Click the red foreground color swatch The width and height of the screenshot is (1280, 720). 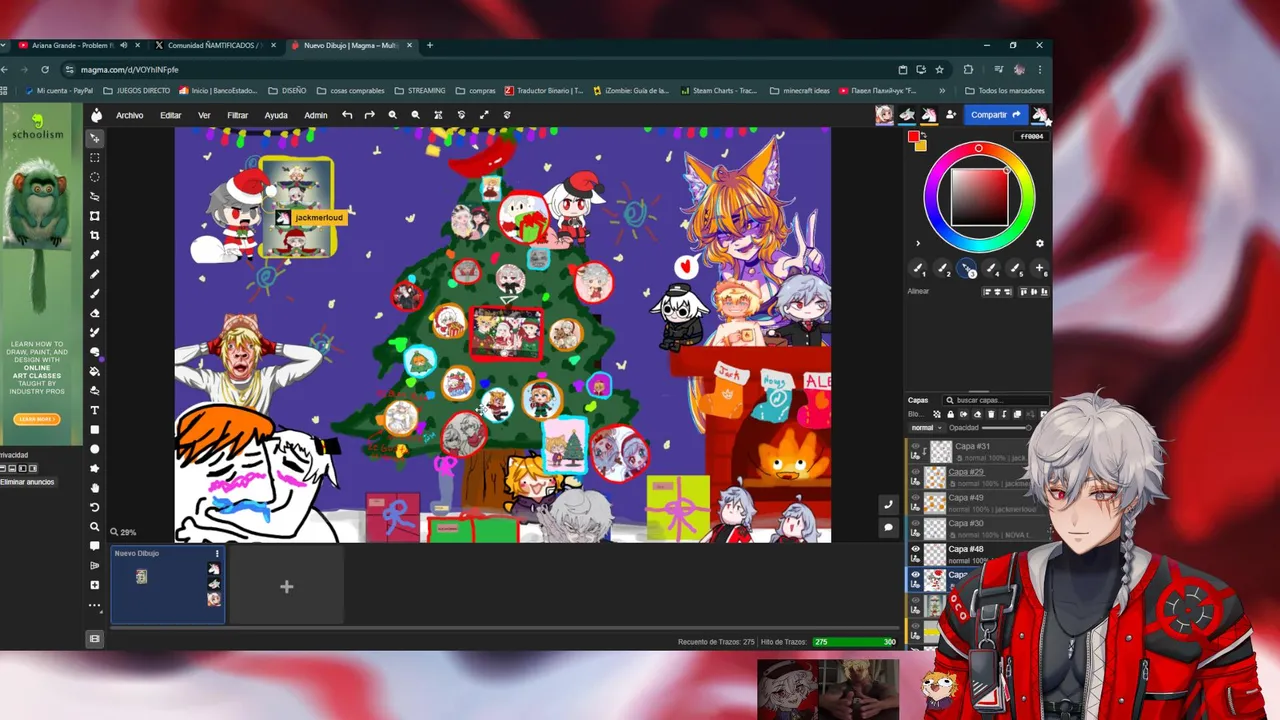pyautogui.click(x=913, y=137)
